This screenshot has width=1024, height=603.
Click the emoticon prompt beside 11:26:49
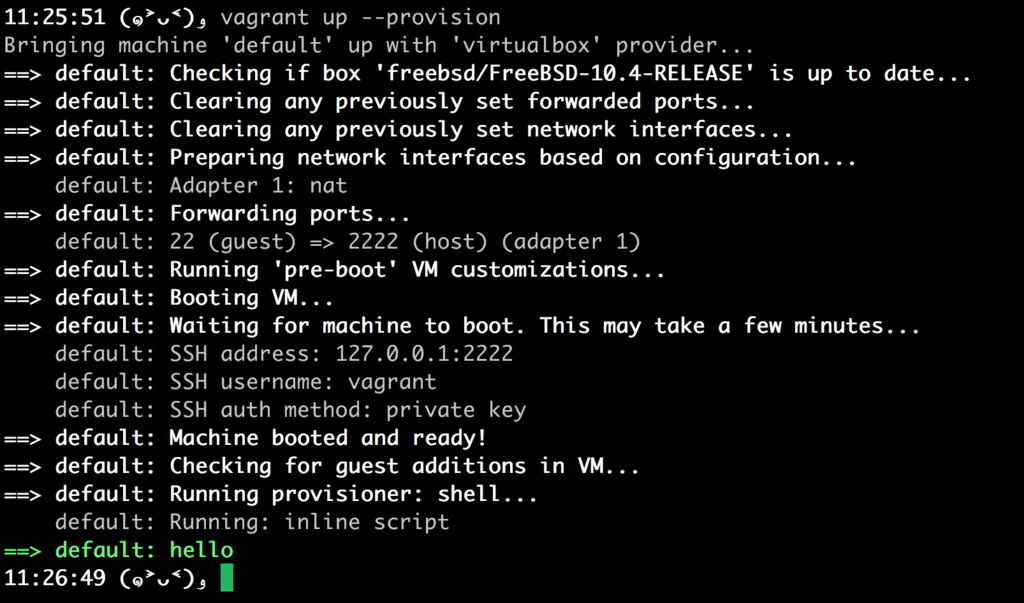pos(163,578)
